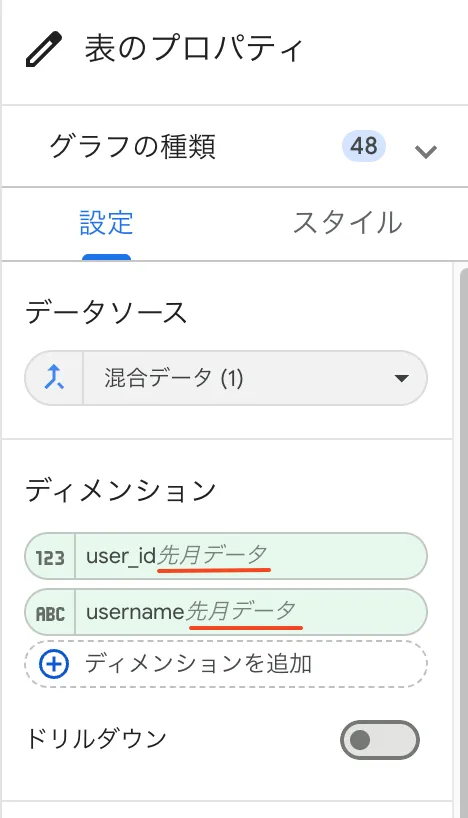The width and height of the screenshot is (468, 818).
Task: Select the user_id dimension chip
Action: pos(226,556)
